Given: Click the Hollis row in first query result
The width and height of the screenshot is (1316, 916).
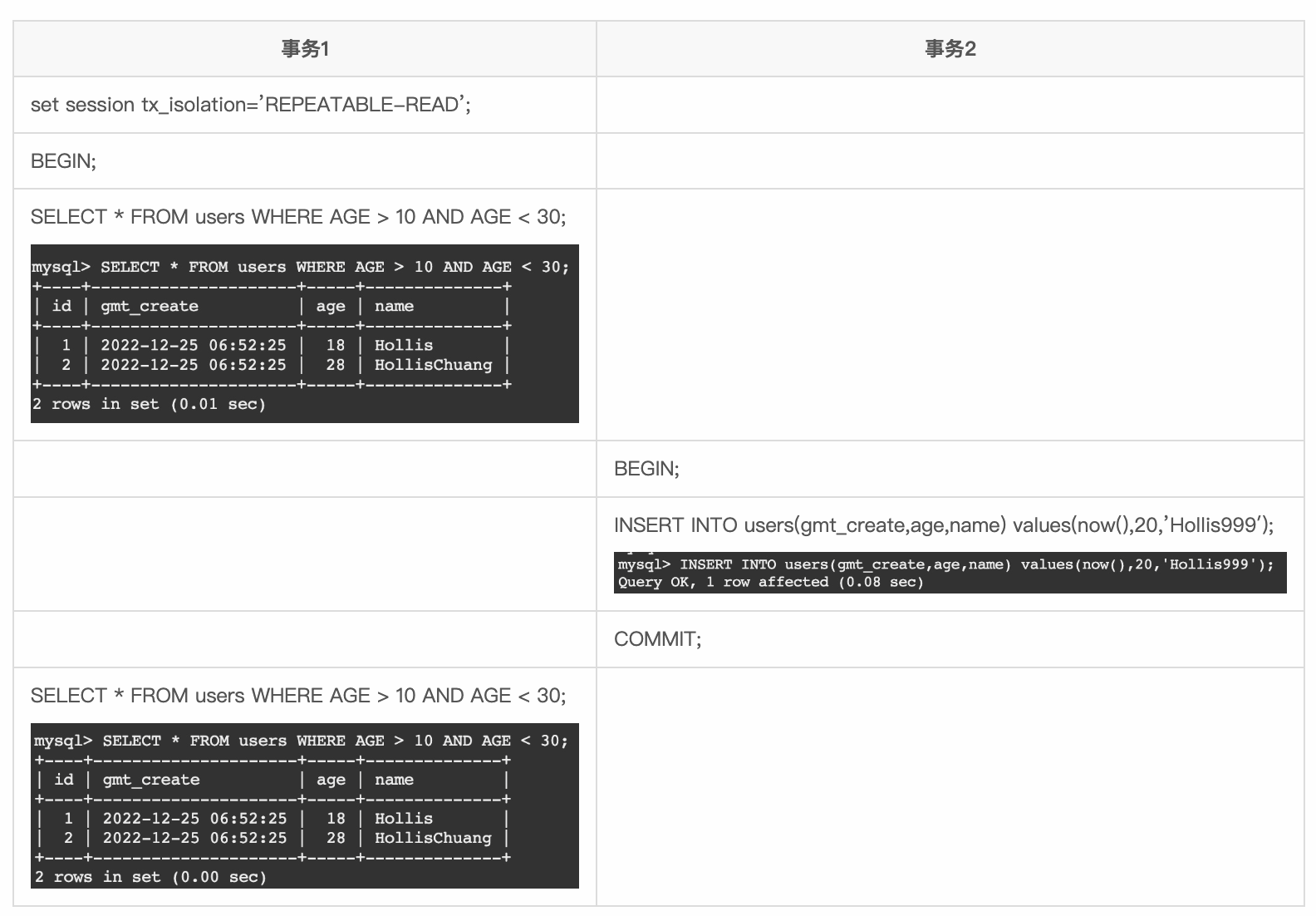Looking at the screenshot, I should click(404, 345).
